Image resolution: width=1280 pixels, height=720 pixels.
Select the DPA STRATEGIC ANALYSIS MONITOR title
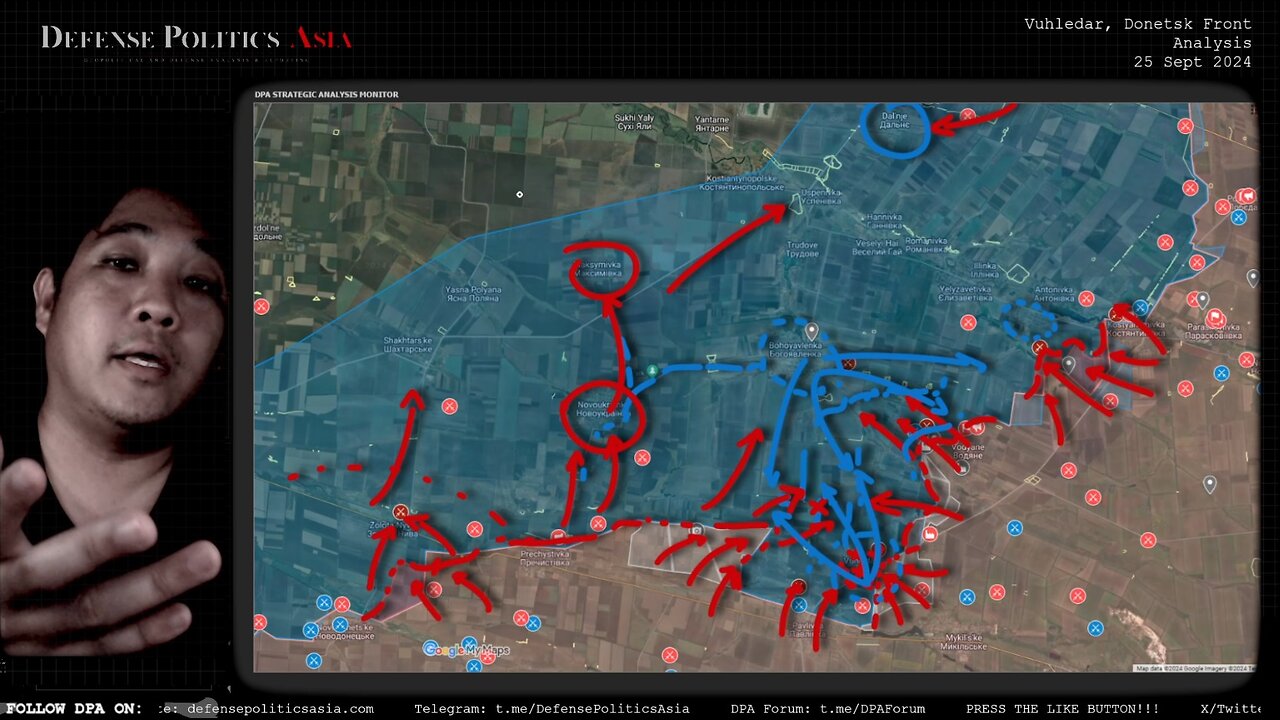click(326, 95)
